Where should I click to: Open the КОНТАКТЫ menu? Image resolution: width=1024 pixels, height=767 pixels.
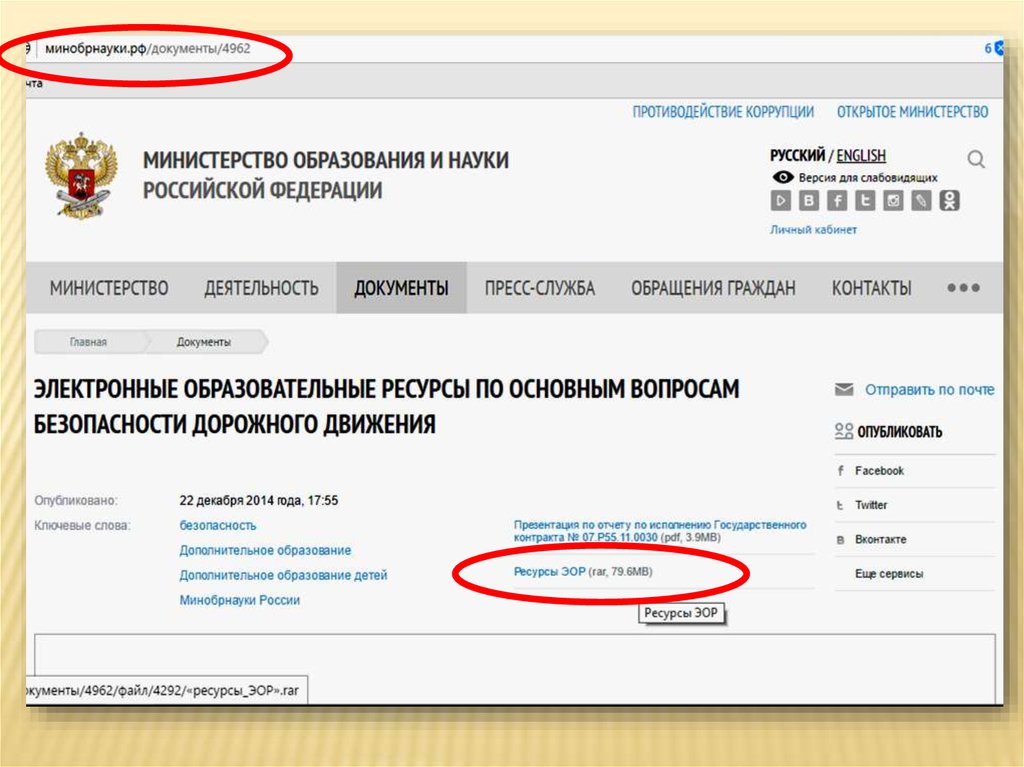(x=871, y=288)
